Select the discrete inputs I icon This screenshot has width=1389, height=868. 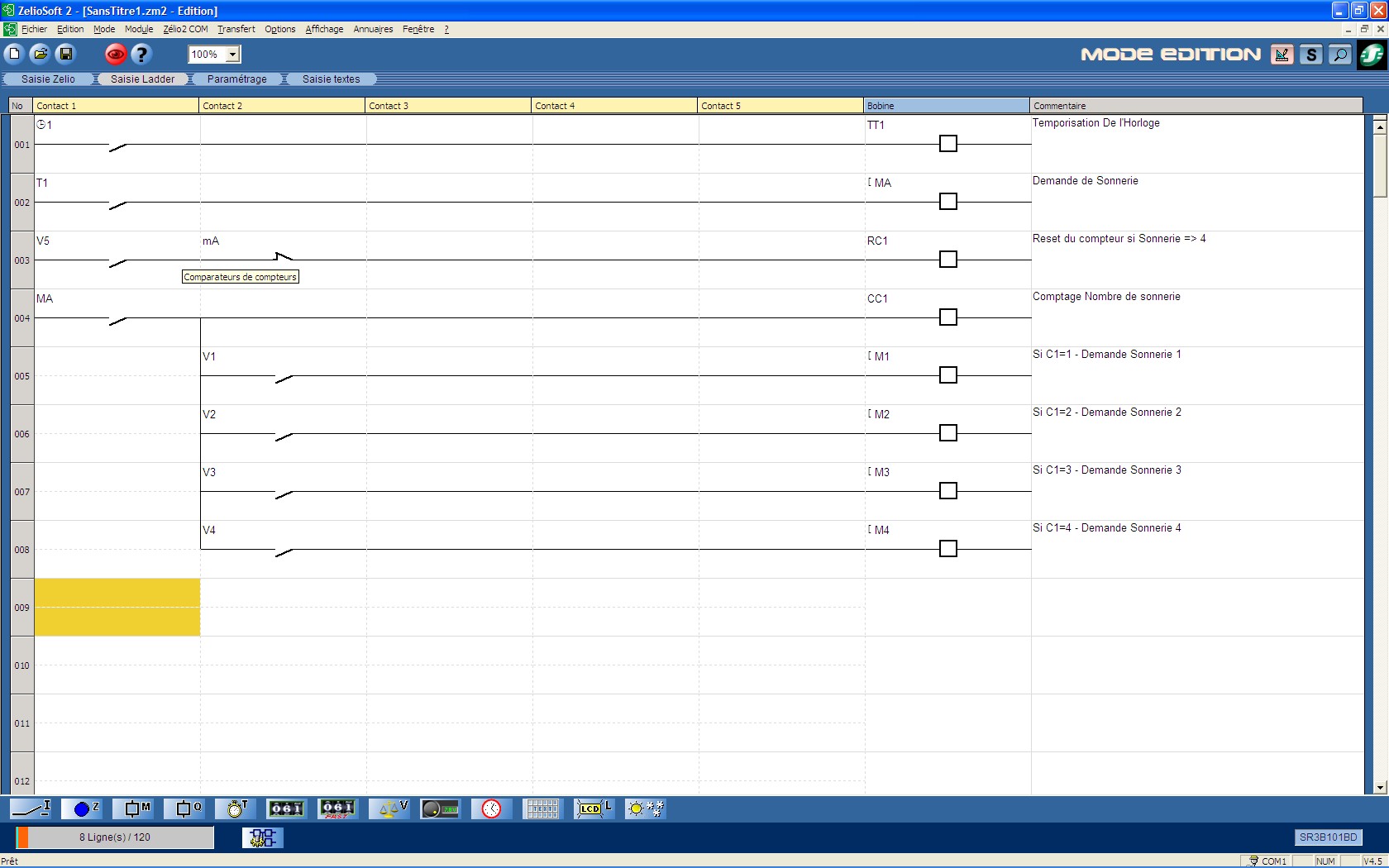click(31, 808)
